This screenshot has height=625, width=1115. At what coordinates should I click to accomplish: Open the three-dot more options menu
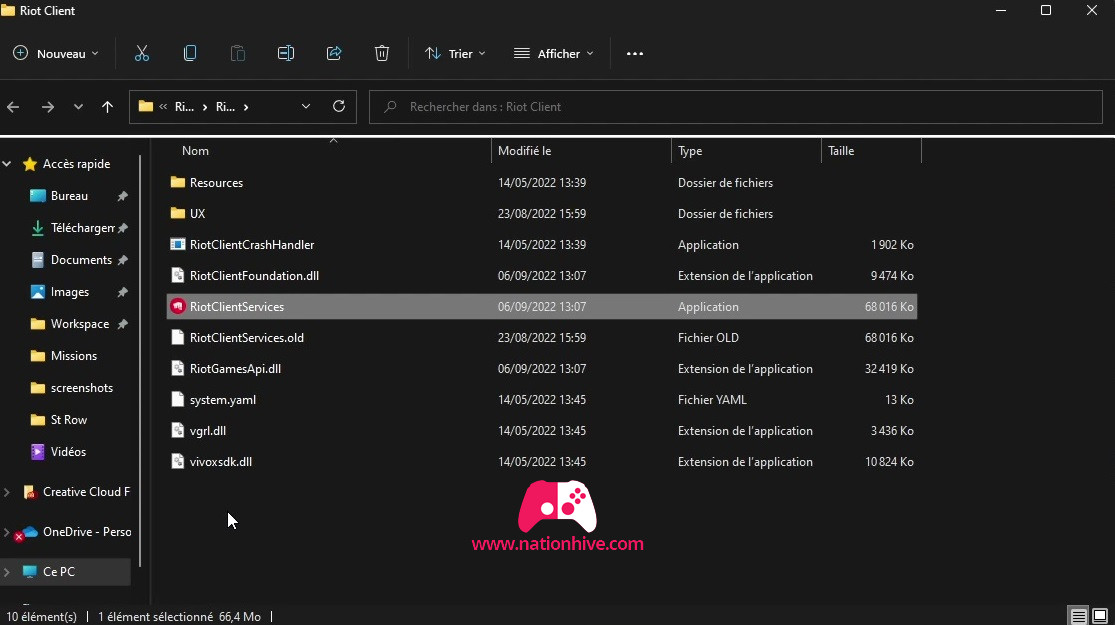pyautogui.click(x=635, y=53)
